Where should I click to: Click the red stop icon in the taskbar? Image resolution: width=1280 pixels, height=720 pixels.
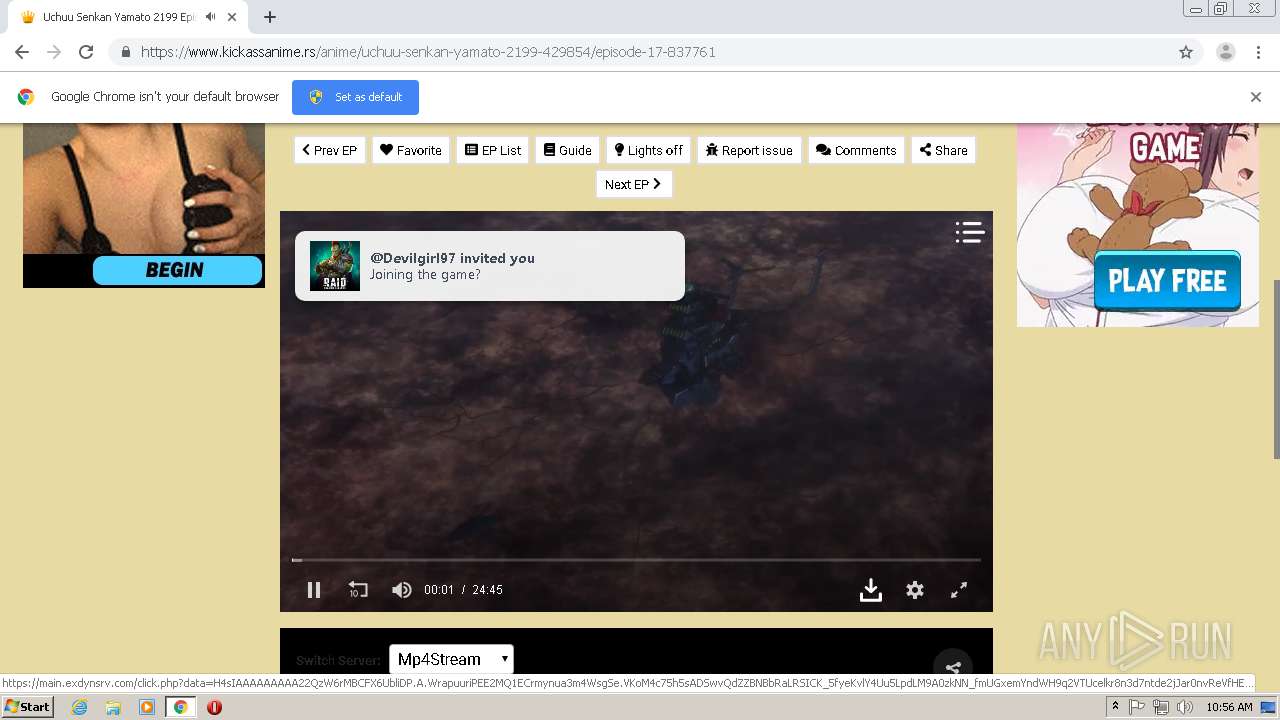tap(214, 707)
